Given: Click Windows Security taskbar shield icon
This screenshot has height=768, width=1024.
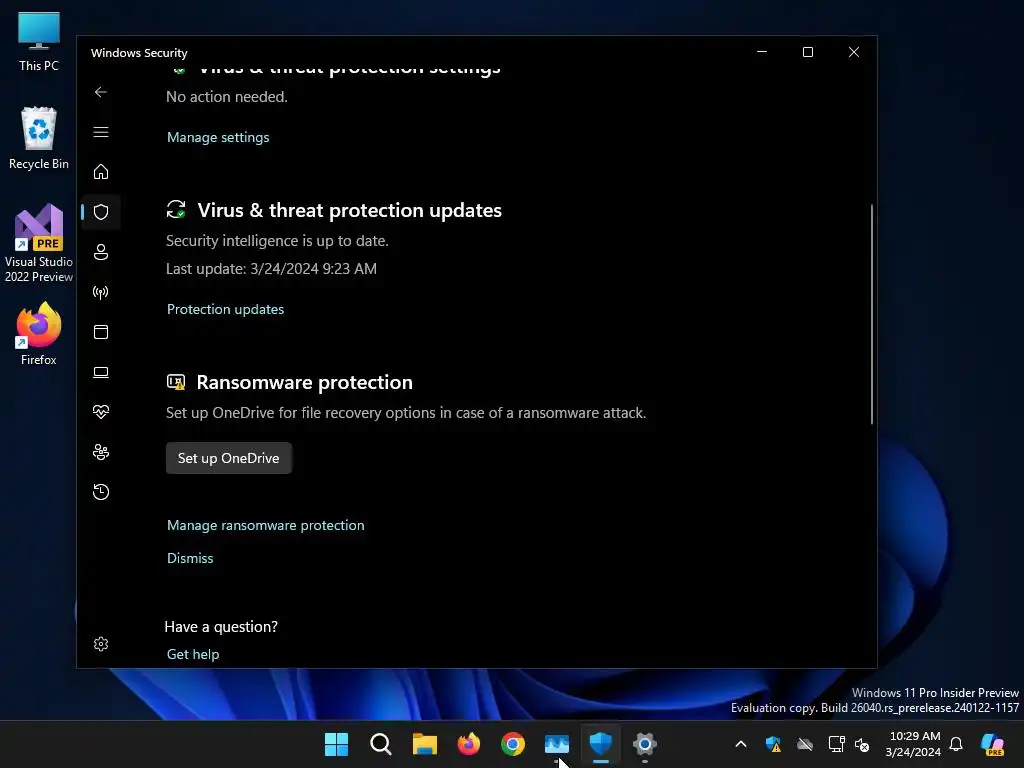Looking at the screenshot, I should 601,744.
